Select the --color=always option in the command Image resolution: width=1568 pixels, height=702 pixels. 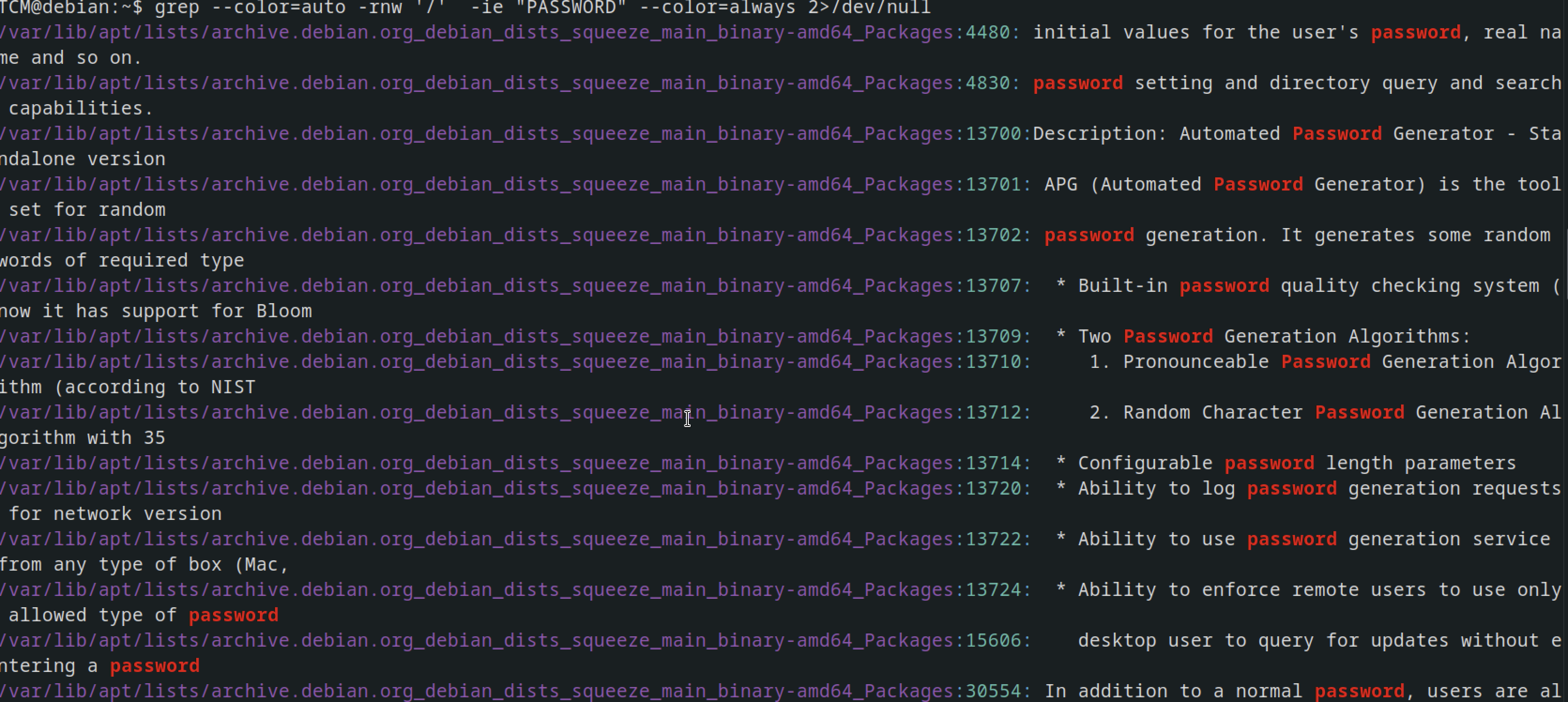pyautogui.click(x=718, y=8)
